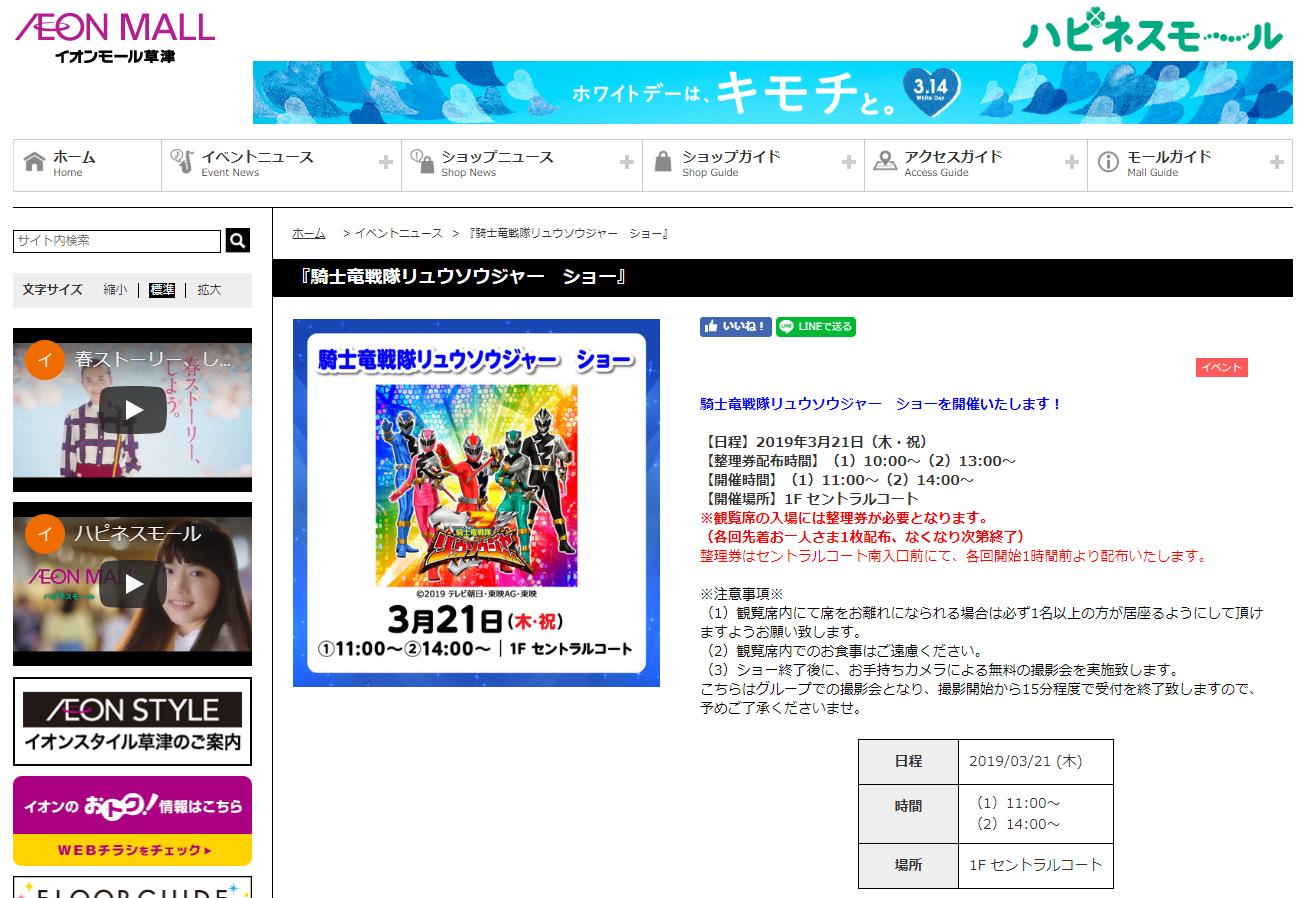Expand the plus next to イベントニュース
This screenshot has width=1310, height=898.
pyautogui.click(x=386, y=162)
